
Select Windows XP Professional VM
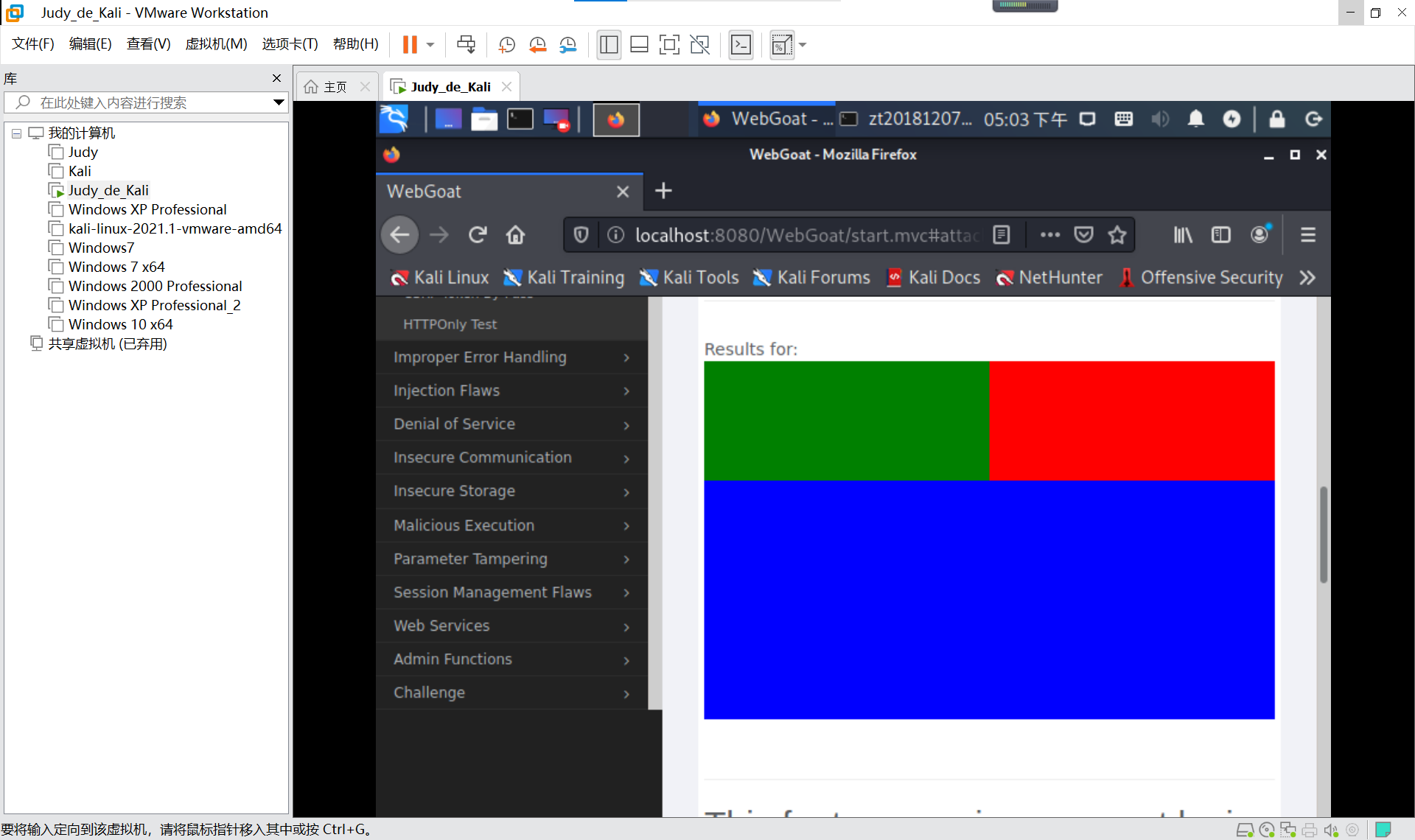point(147,209)
